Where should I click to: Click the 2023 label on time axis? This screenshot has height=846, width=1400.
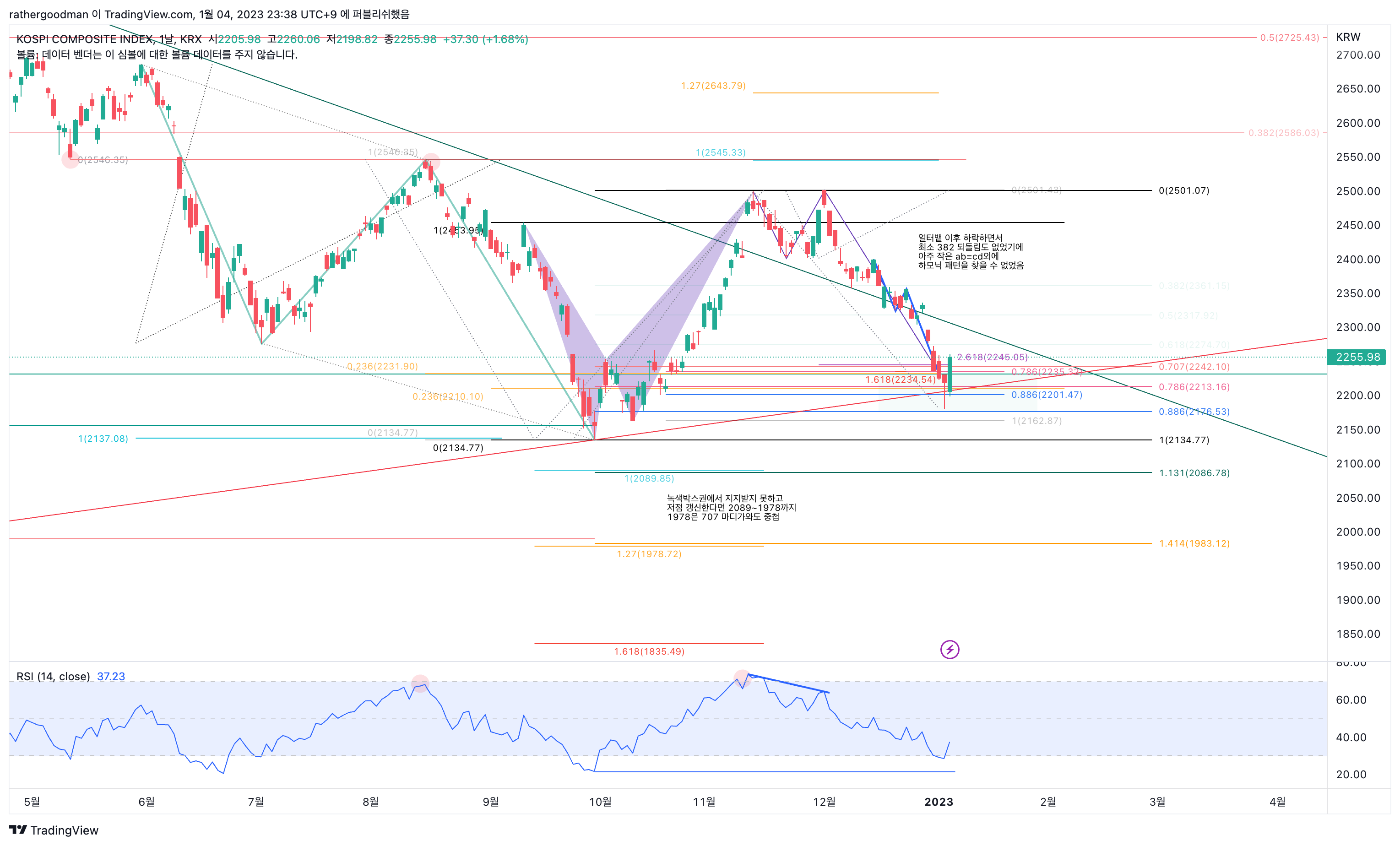939,802
